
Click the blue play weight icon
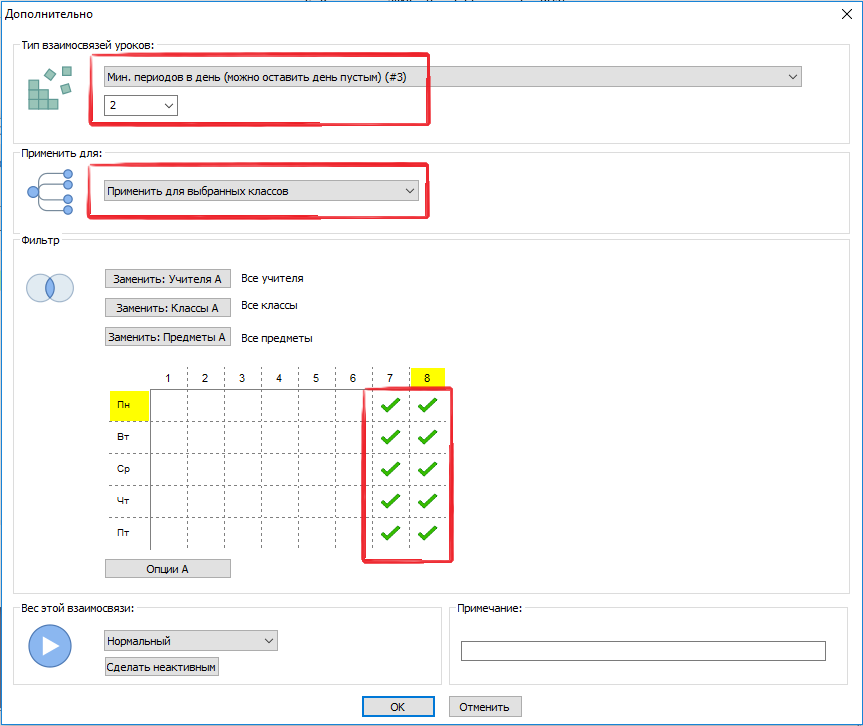pyautogui.click(x=49, y=645)
